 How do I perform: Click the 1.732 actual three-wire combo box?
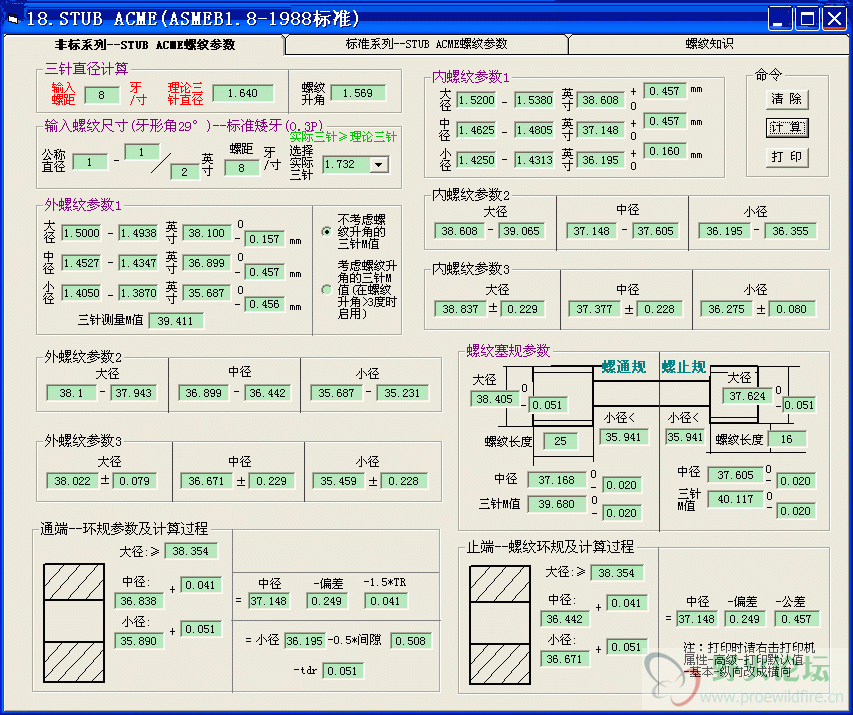click(x=355, y=164)
